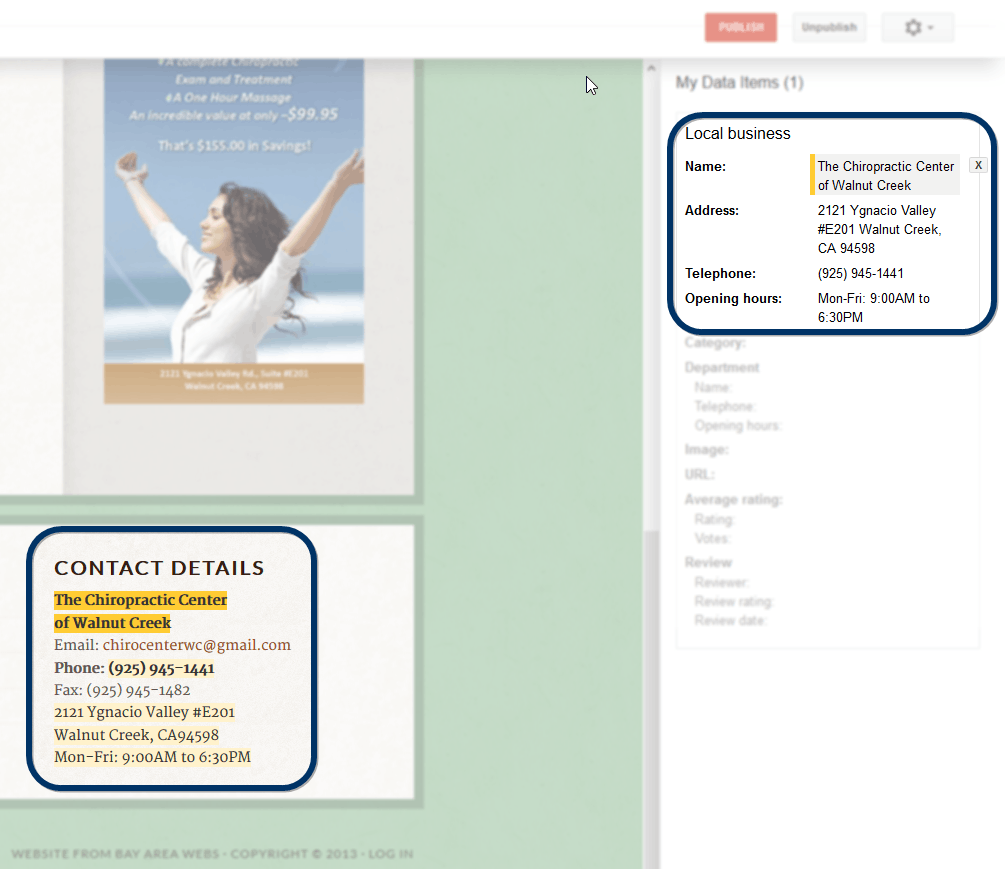Click the 2121 Ygnacio Valley #E201 address line

point(144,712)
